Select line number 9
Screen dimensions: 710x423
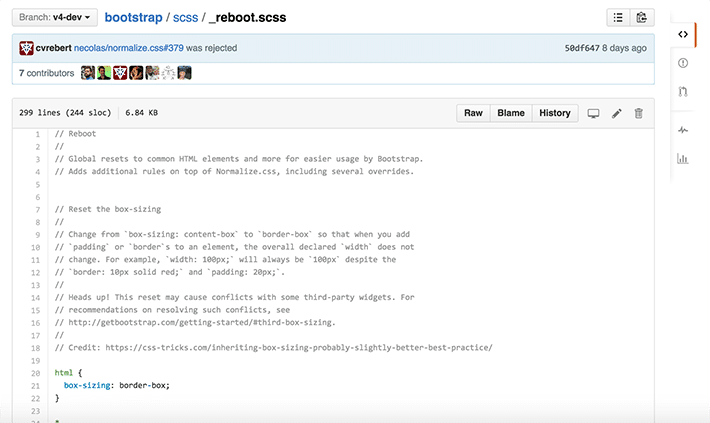[x=38, y=235]
